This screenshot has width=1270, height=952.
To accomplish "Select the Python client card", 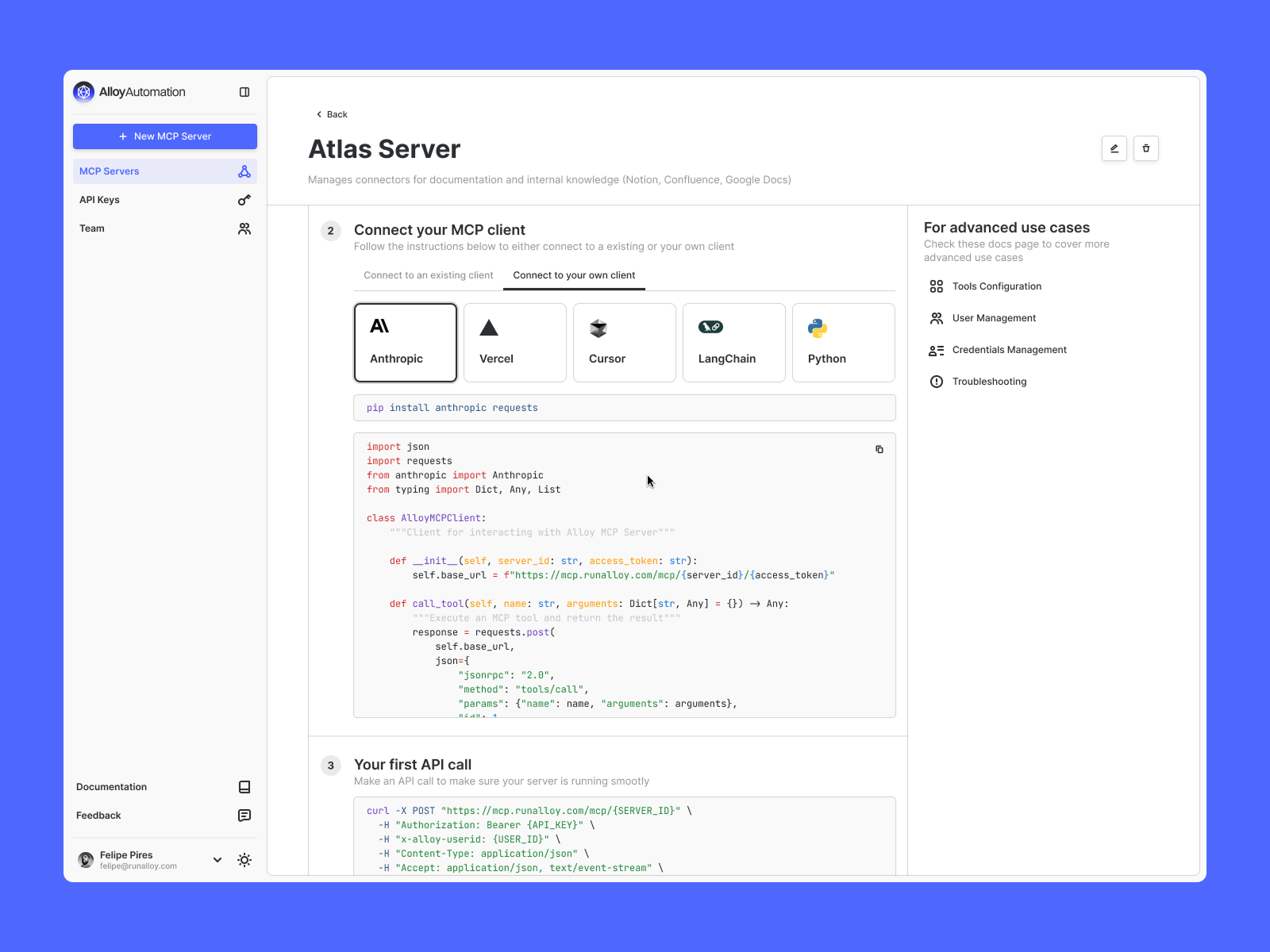I will (x=844, y=343).
